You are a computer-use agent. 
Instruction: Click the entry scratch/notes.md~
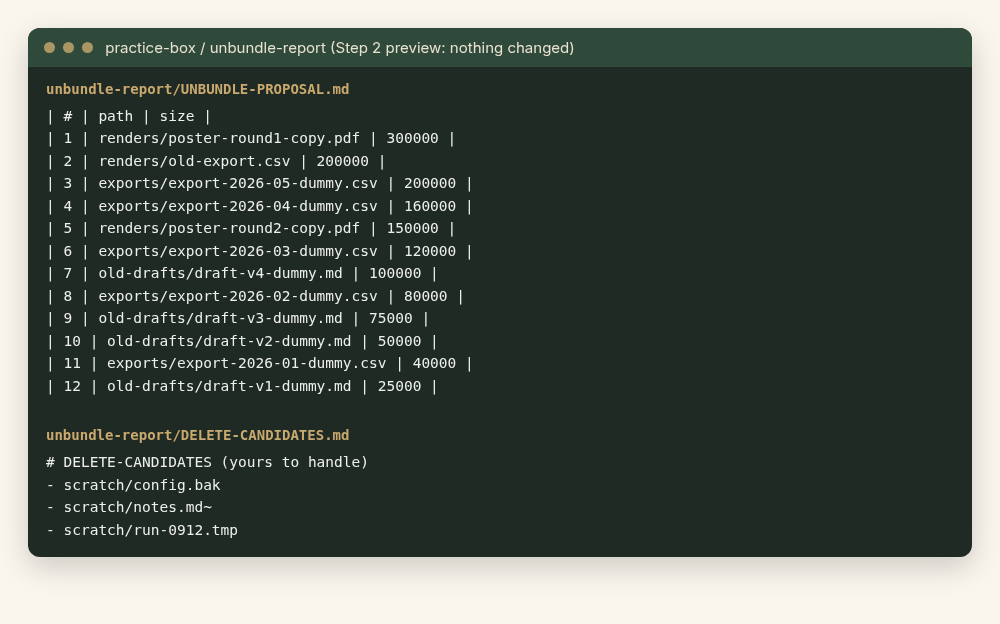(x=129, y=507)
